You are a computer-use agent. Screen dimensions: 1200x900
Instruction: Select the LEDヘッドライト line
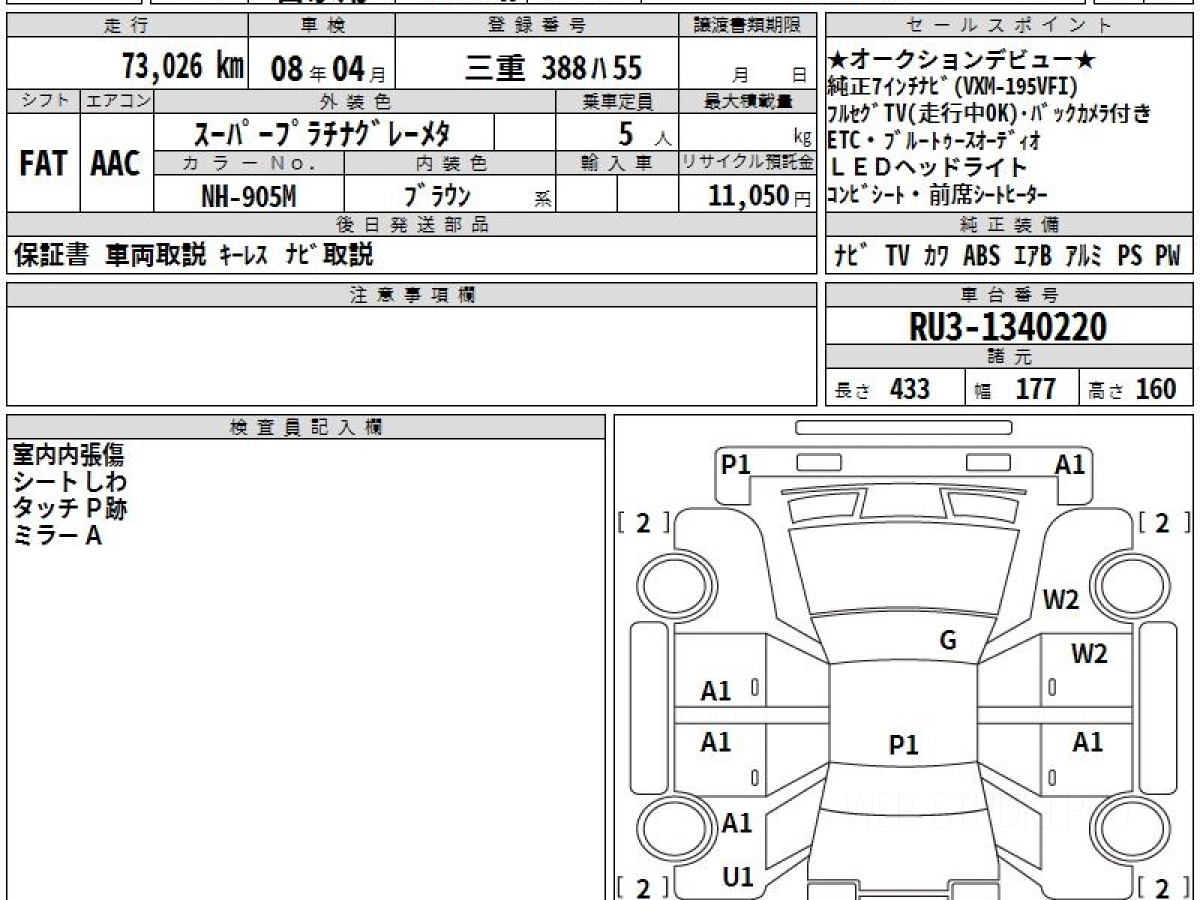pyautogui.click(x=928, y=167)
